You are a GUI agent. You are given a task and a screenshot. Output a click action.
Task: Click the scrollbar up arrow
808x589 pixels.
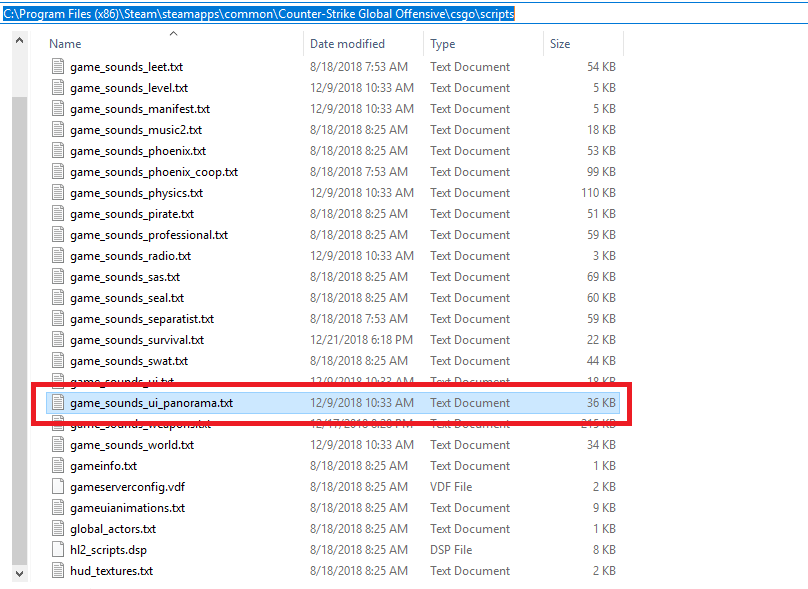(x=20, y=40)
